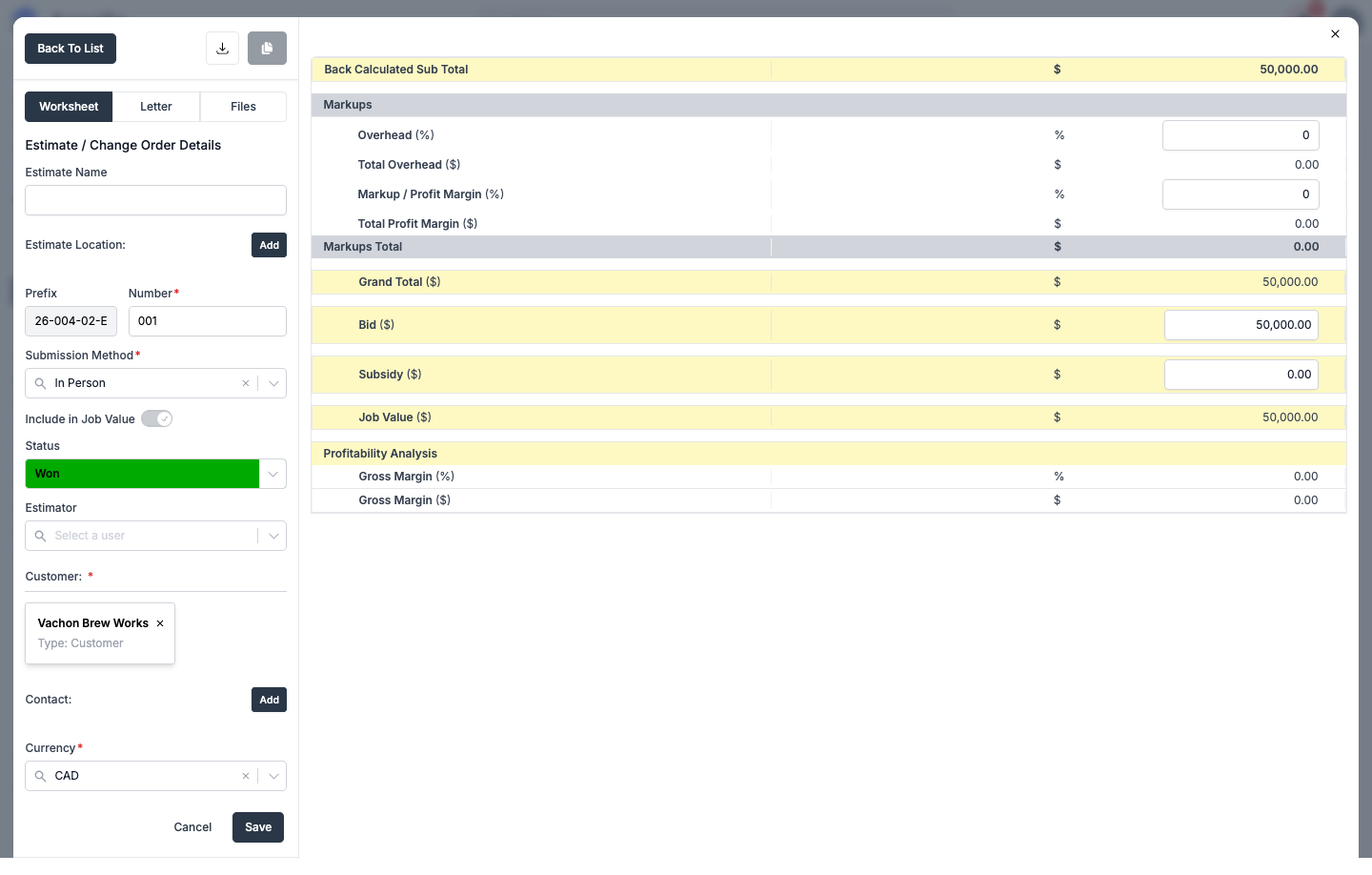Expand the Won status dropdown
This screenshot has width=1372, height=875.
click(273, 474)
